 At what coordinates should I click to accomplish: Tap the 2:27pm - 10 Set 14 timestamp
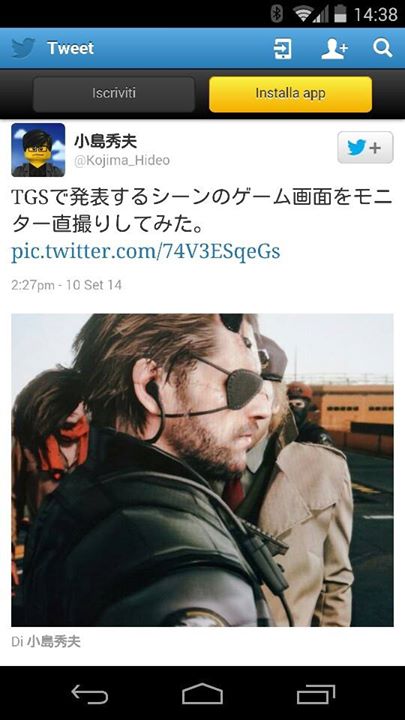67,285
